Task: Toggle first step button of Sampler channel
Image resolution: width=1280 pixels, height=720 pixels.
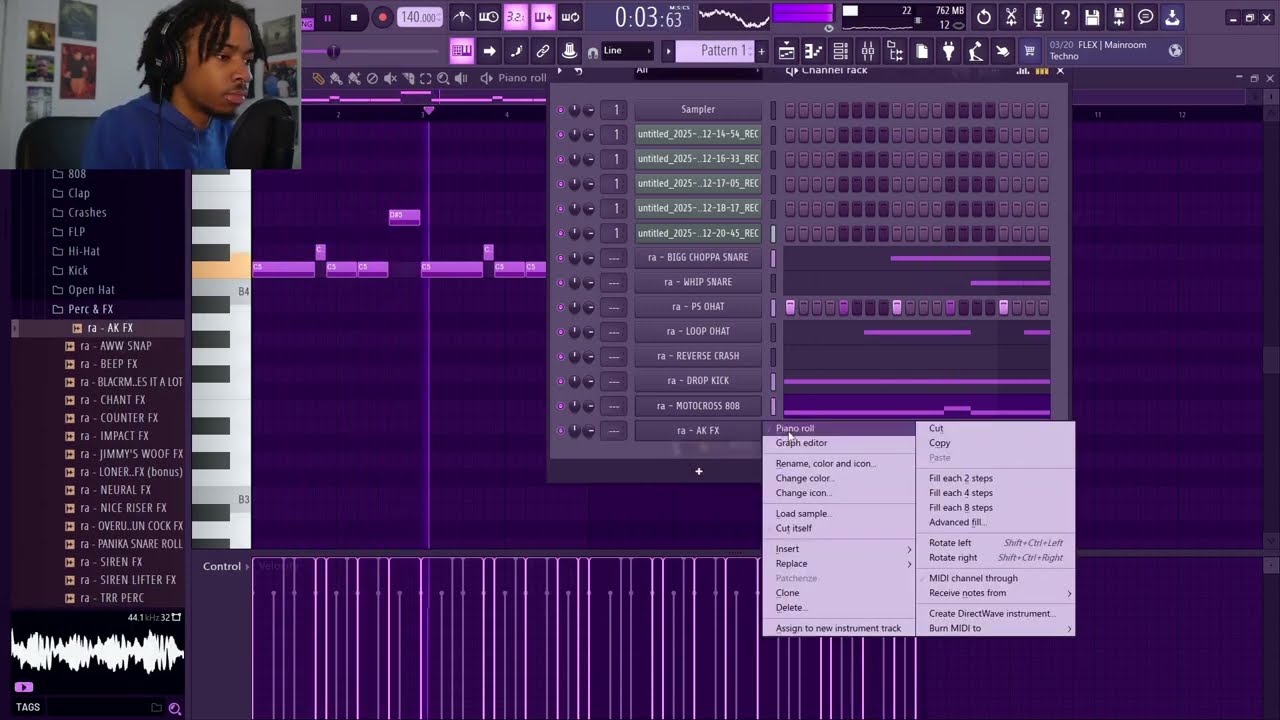Action: (790, 110)
